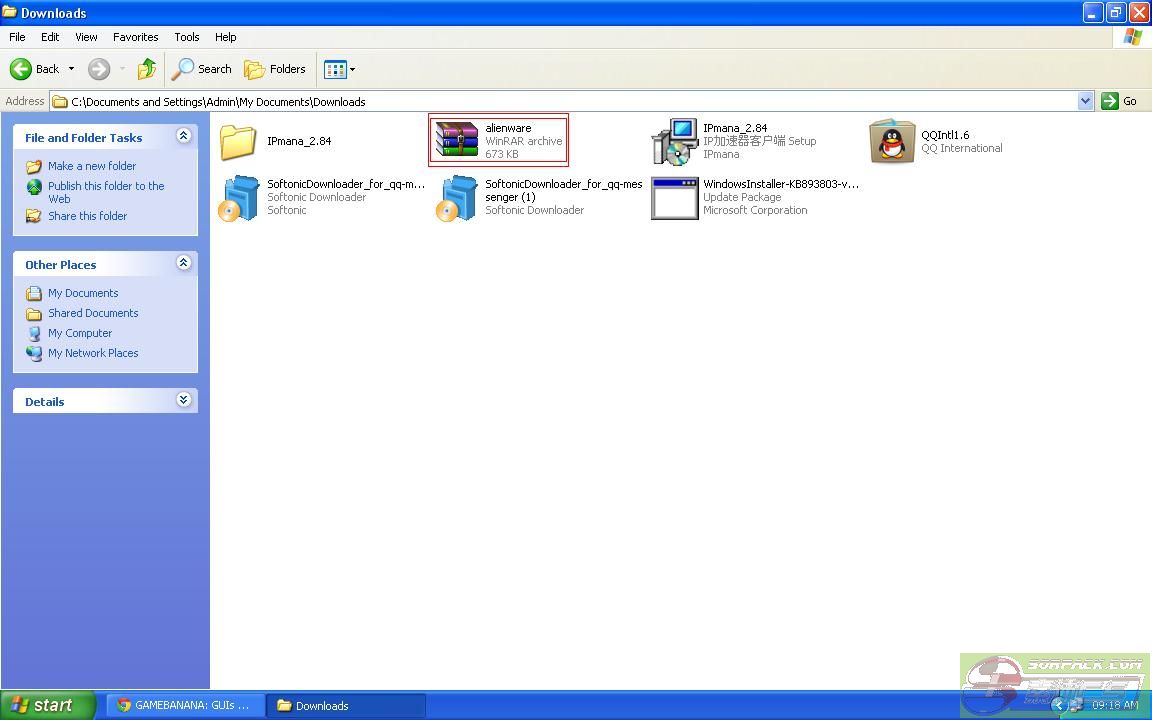Expand the Details panel
1152x720 pixels.
pos(183,400)
